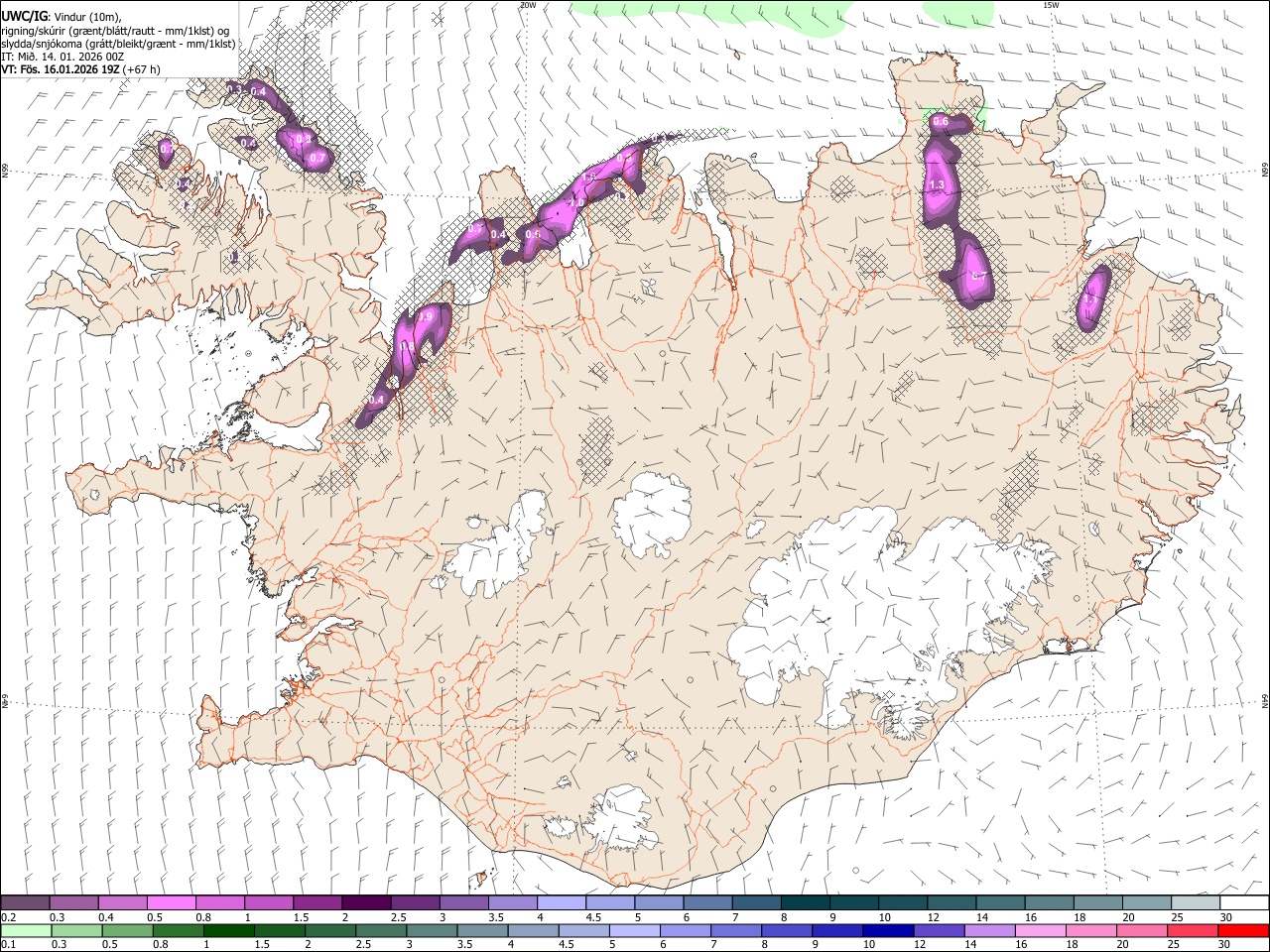
Task: Select the bright pink 0.5–0.8 upper legend swatch
Action: pyautogui.click(x=171, y=902)
